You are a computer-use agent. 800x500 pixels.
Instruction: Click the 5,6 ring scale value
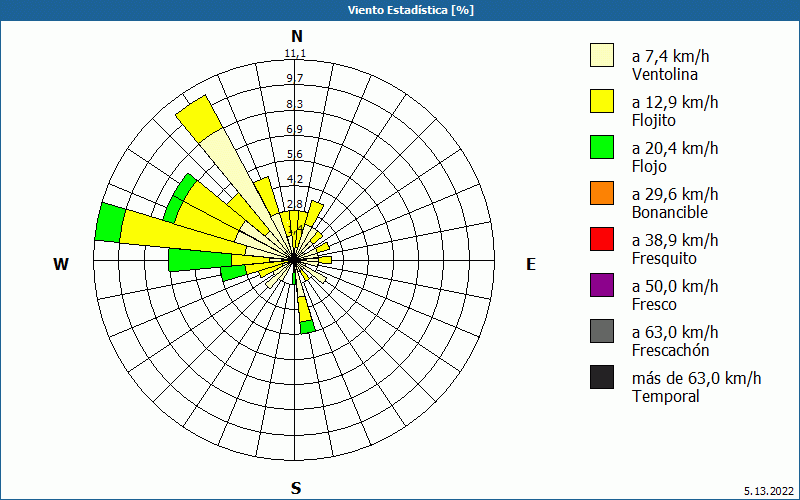295,154
